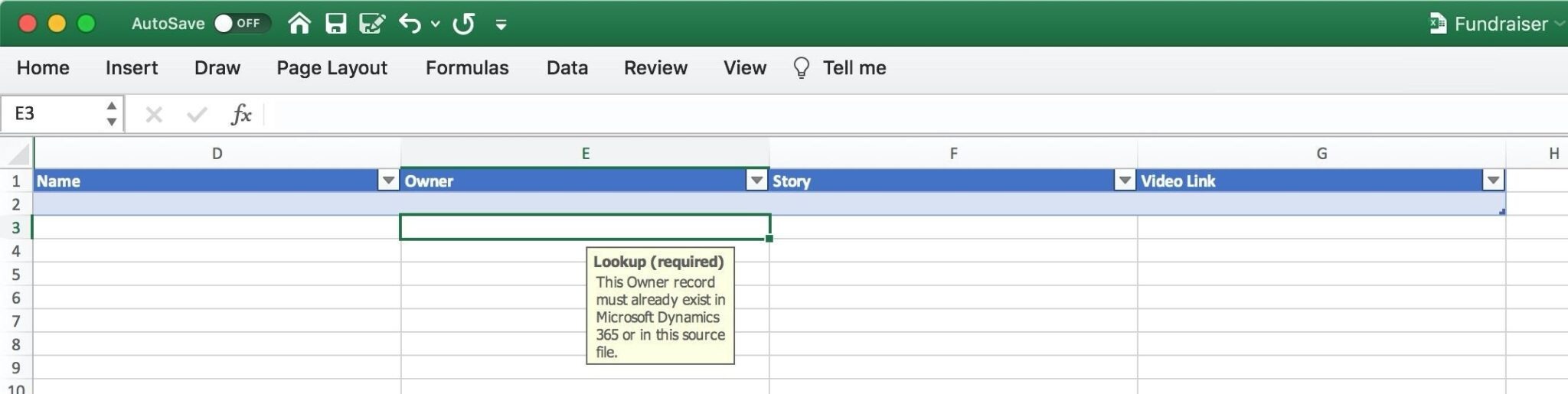Open Customize Quick Access Toolbar dropdown
The image size is (1568, 394).
(x=501, y=24)
